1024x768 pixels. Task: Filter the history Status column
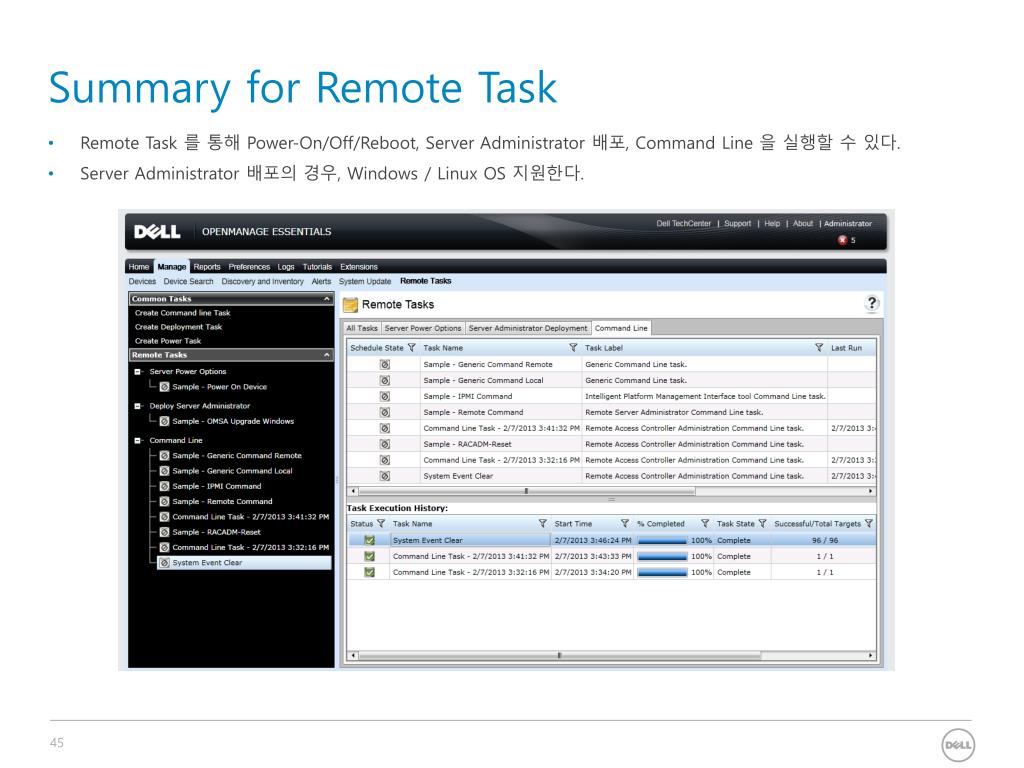pyautogui.click(x=381, y=523)
